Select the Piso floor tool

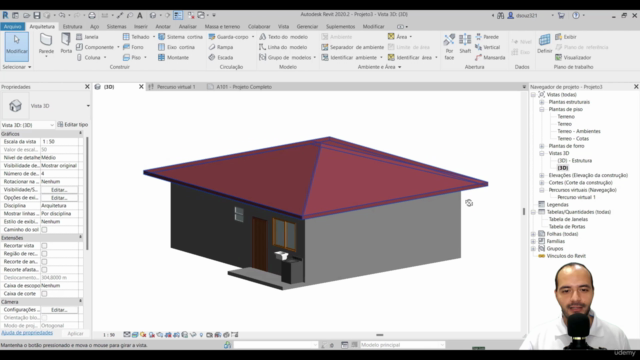point(132,58)
